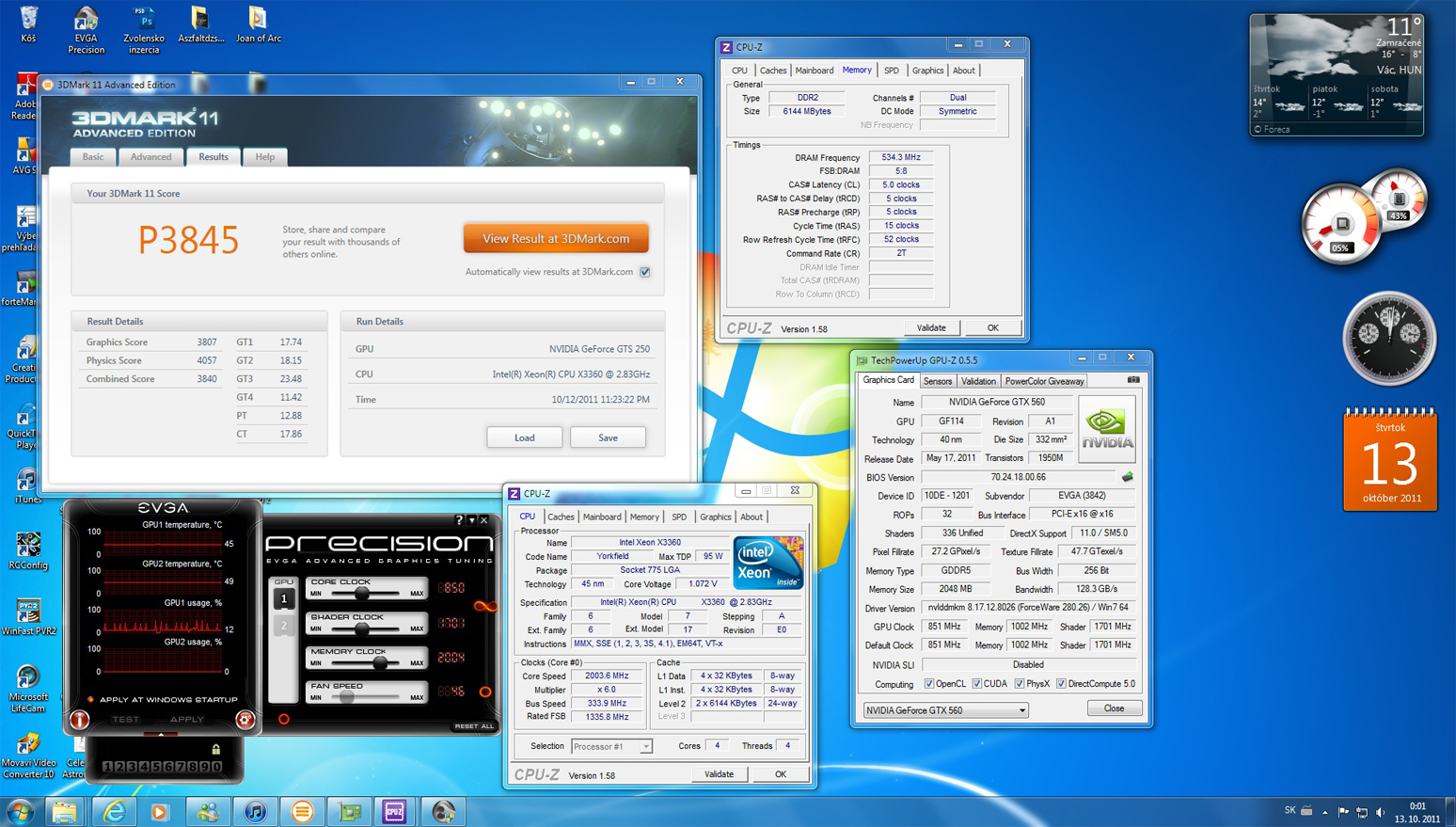Viewport: 1456px width, 827px height.
Task: Switch to the Advanced tab in 3DMark 11
Action: coord(150,157)
